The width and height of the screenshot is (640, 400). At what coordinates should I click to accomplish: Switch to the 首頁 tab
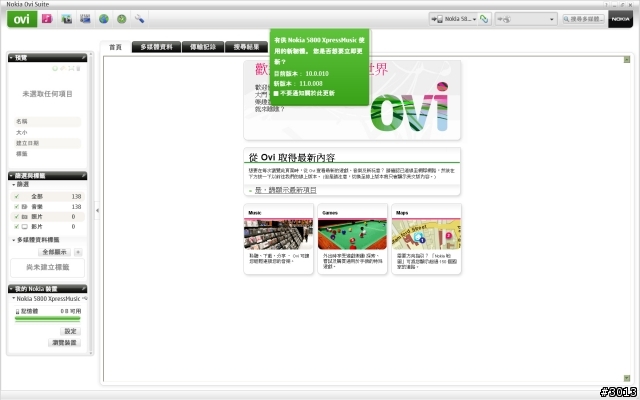click(x=116, y=47)
